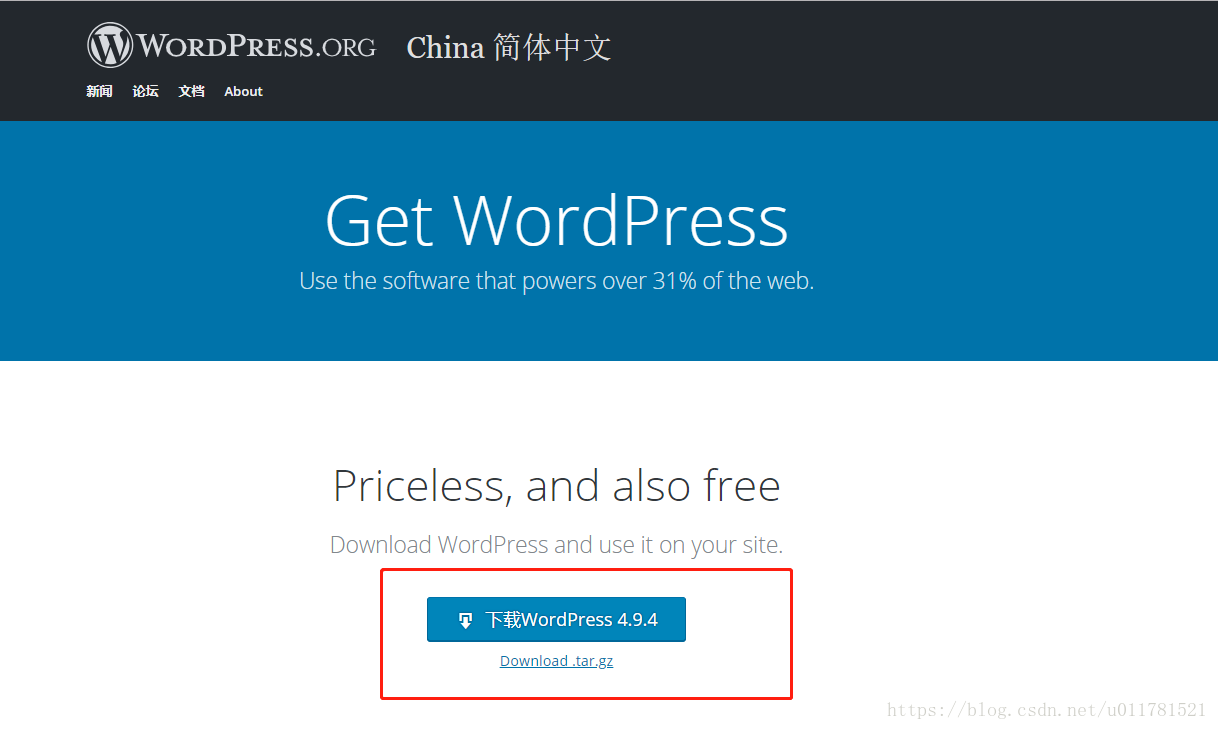Image resolution: width=1218 pixels, height=730 pixels.
Task: Click the blog.csdn.net watermark URL
Action: [1046, 710]
